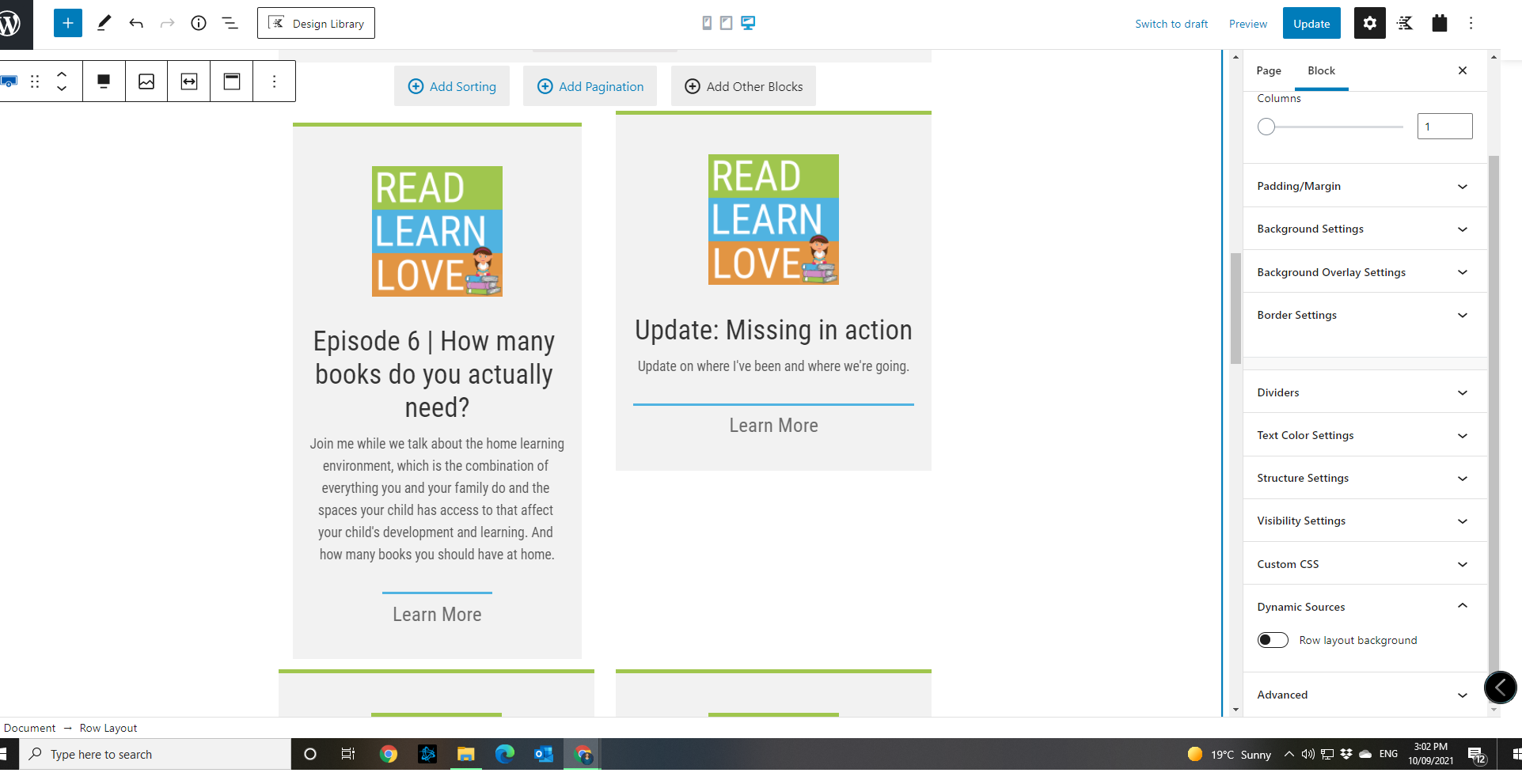Click the blue add block inserter button
Image resolution: width=1522 pixels, height=784 pixels.
tap(68, 24)
